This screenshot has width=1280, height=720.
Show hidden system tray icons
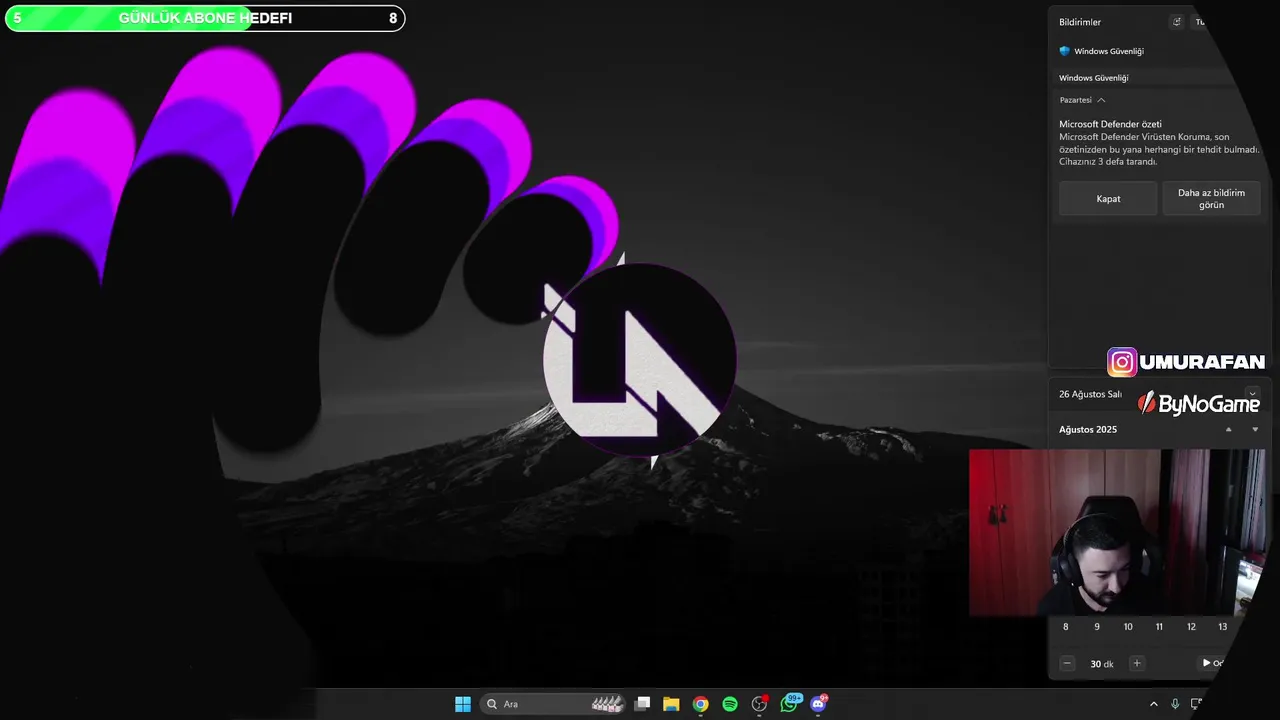(x=1153, y=704)
